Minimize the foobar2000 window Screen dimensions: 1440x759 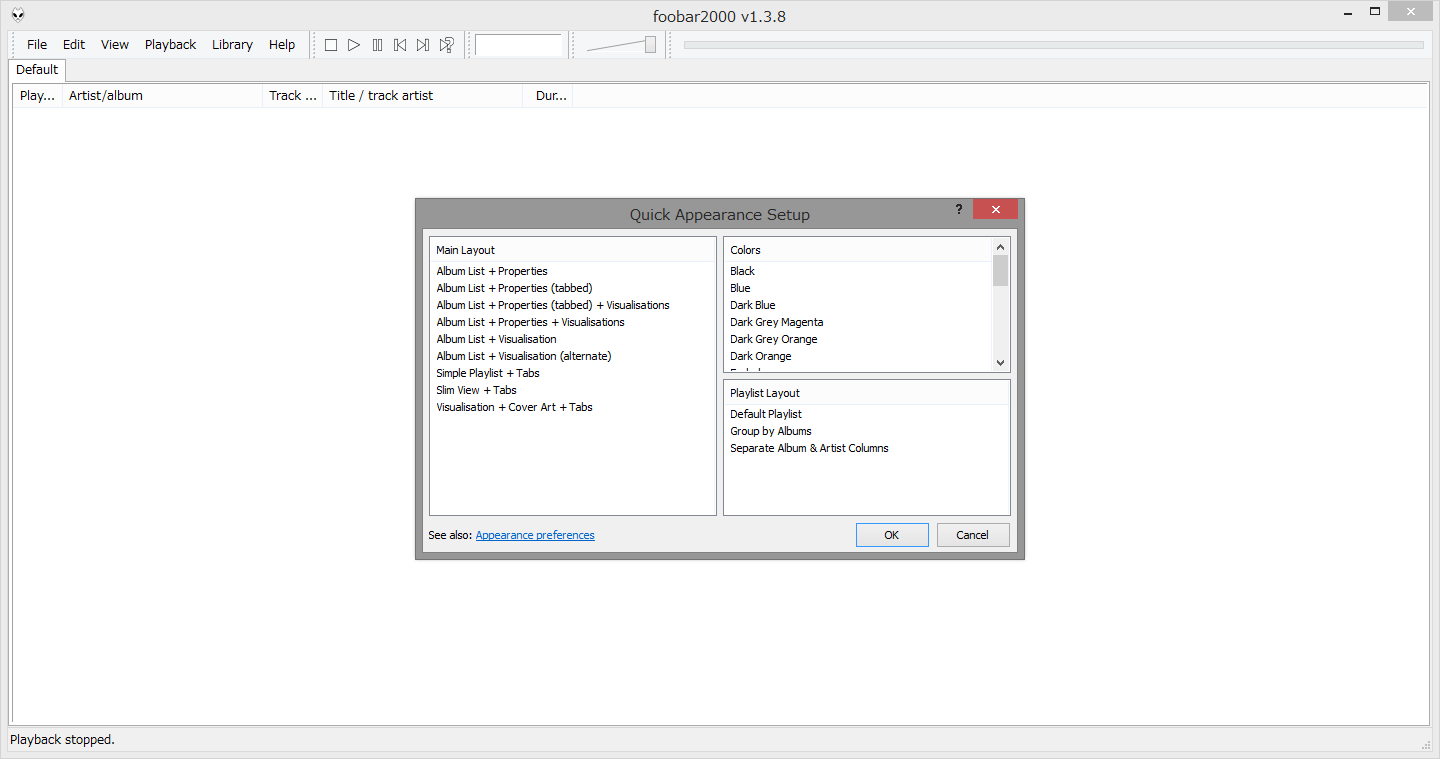(1346, 12)
